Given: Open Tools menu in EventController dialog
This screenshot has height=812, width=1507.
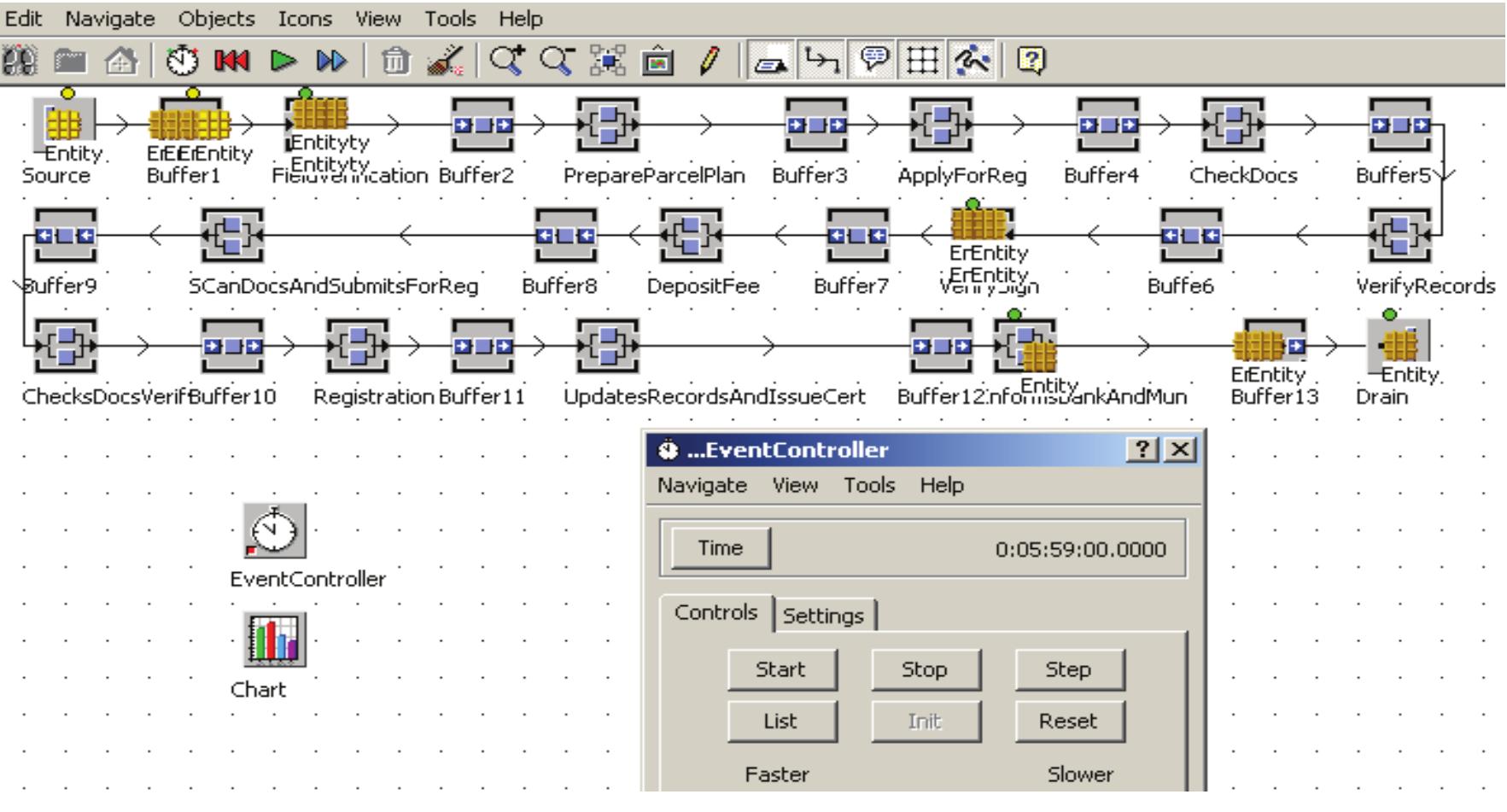Looking at the screenshot, I should [869, 485].
